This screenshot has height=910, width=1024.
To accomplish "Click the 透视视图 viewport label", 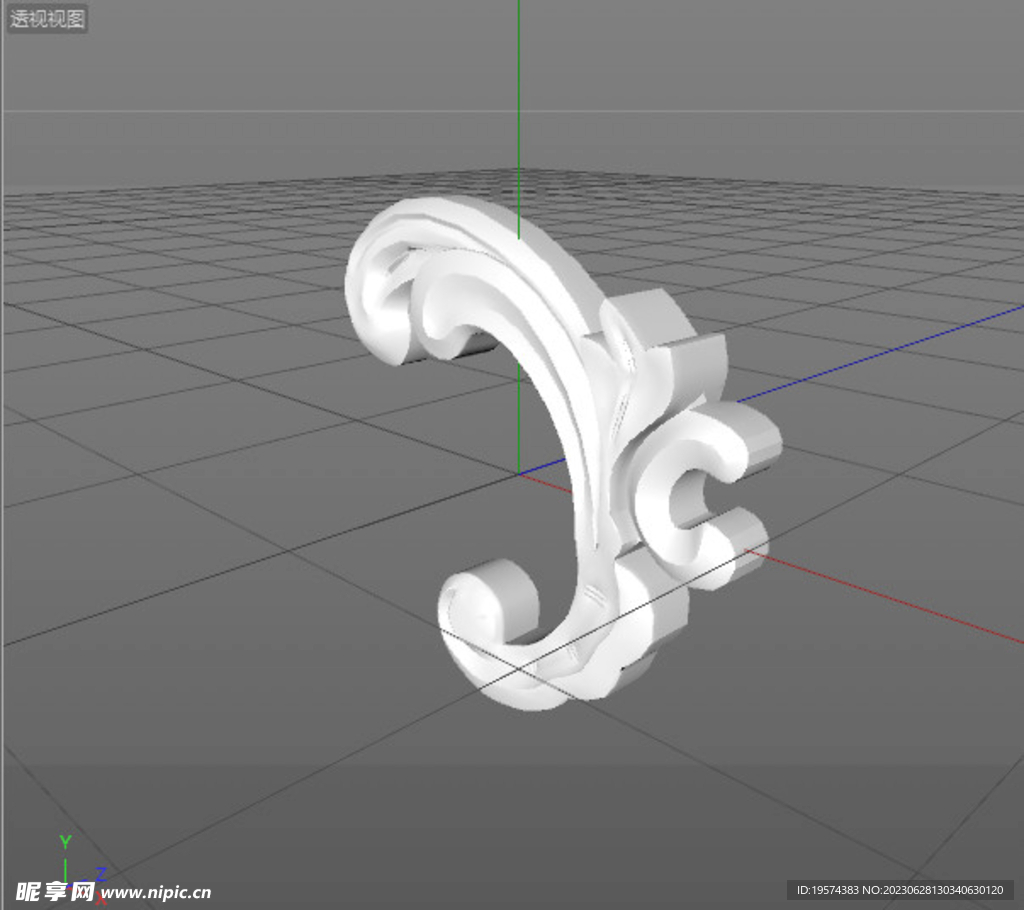I will point(47,18).
